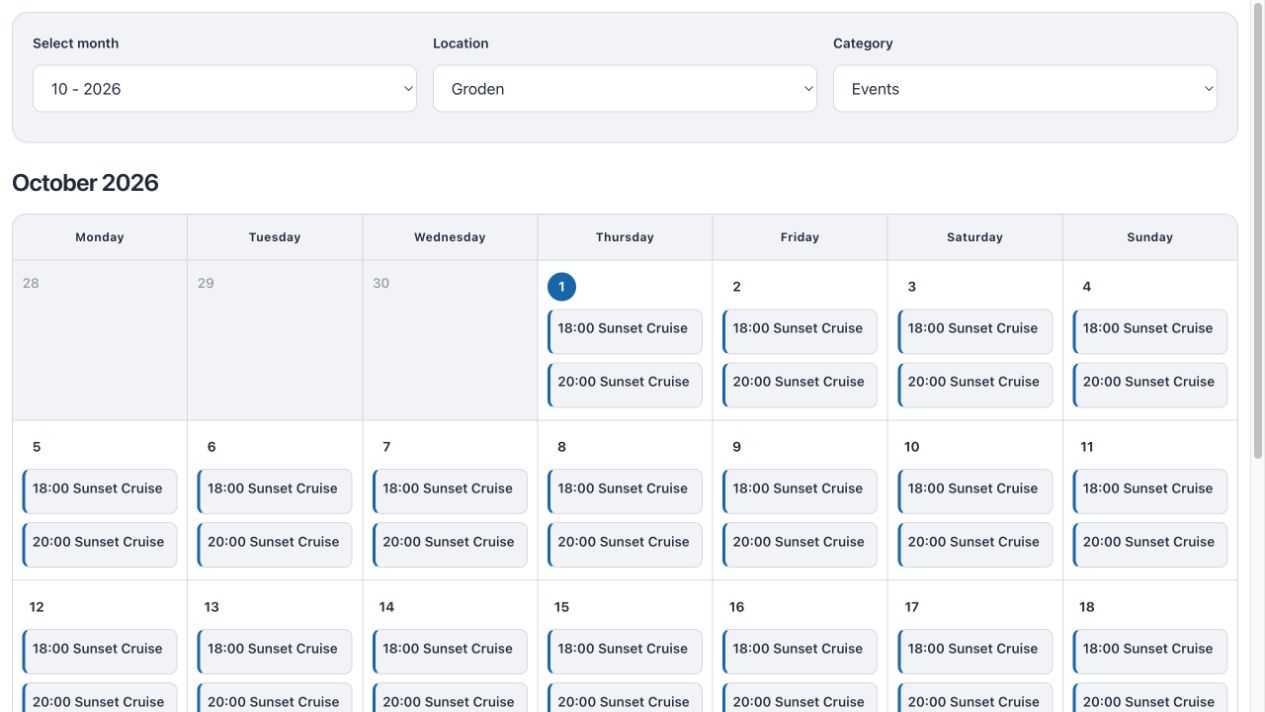1265x712 pixels.
Task: Click the Tuesday column header
Action: pyautogui.click(x=275, y=237)
